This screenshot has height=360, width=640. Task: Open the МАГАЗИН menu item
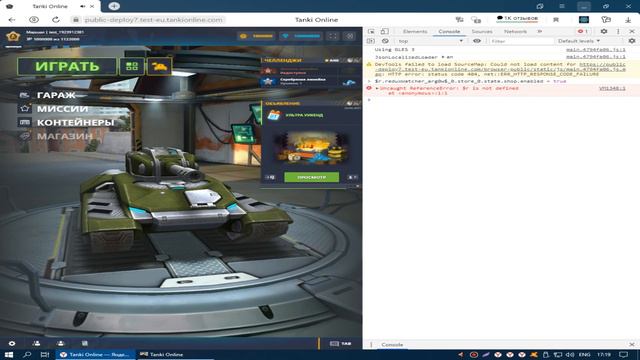(x=64, y=136)
